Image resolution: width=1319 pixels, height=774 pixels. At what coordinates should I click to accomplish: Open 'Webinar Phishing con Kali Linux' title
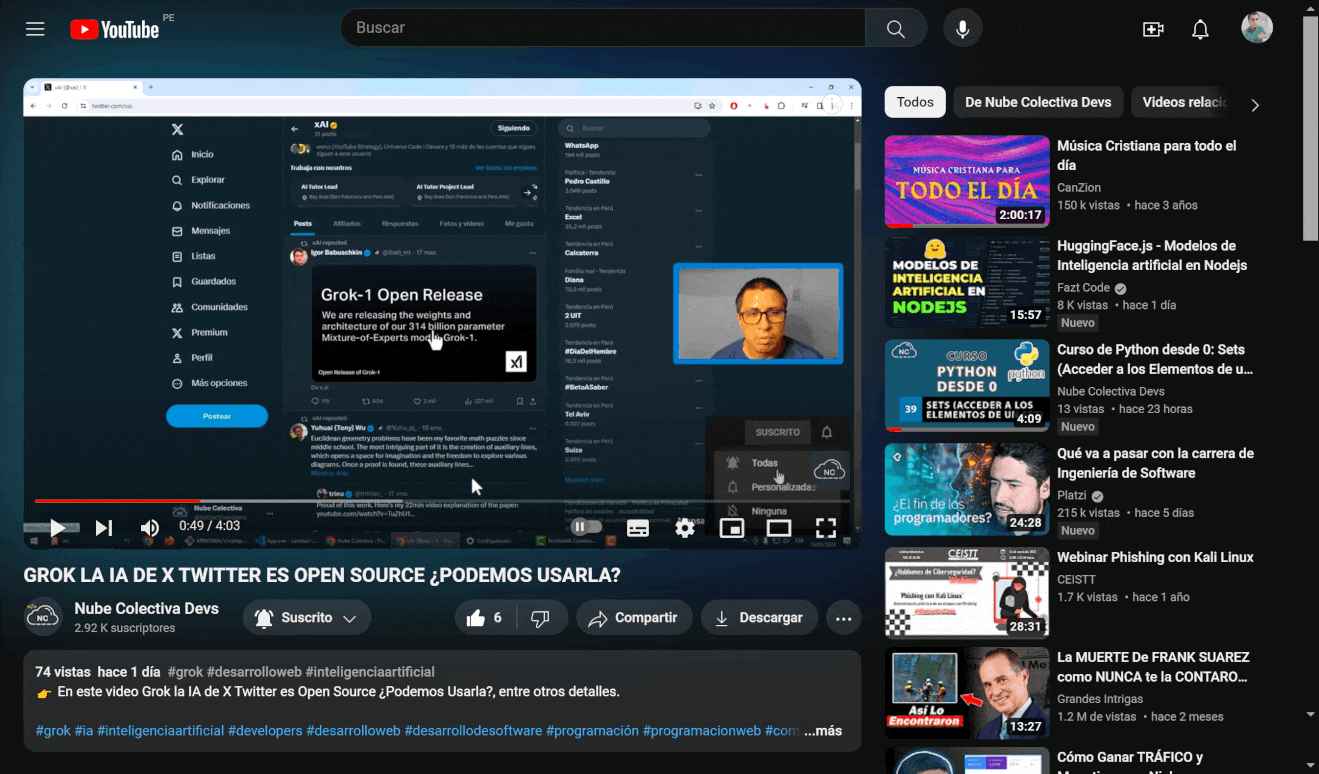tap(1155, 557)
